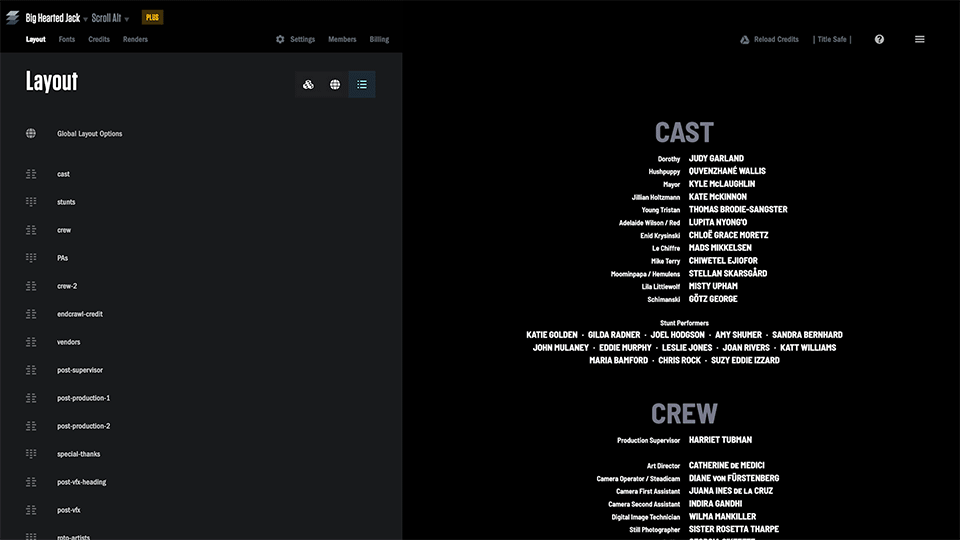Click the Stunt Performers label in preview

pos(684,323)
